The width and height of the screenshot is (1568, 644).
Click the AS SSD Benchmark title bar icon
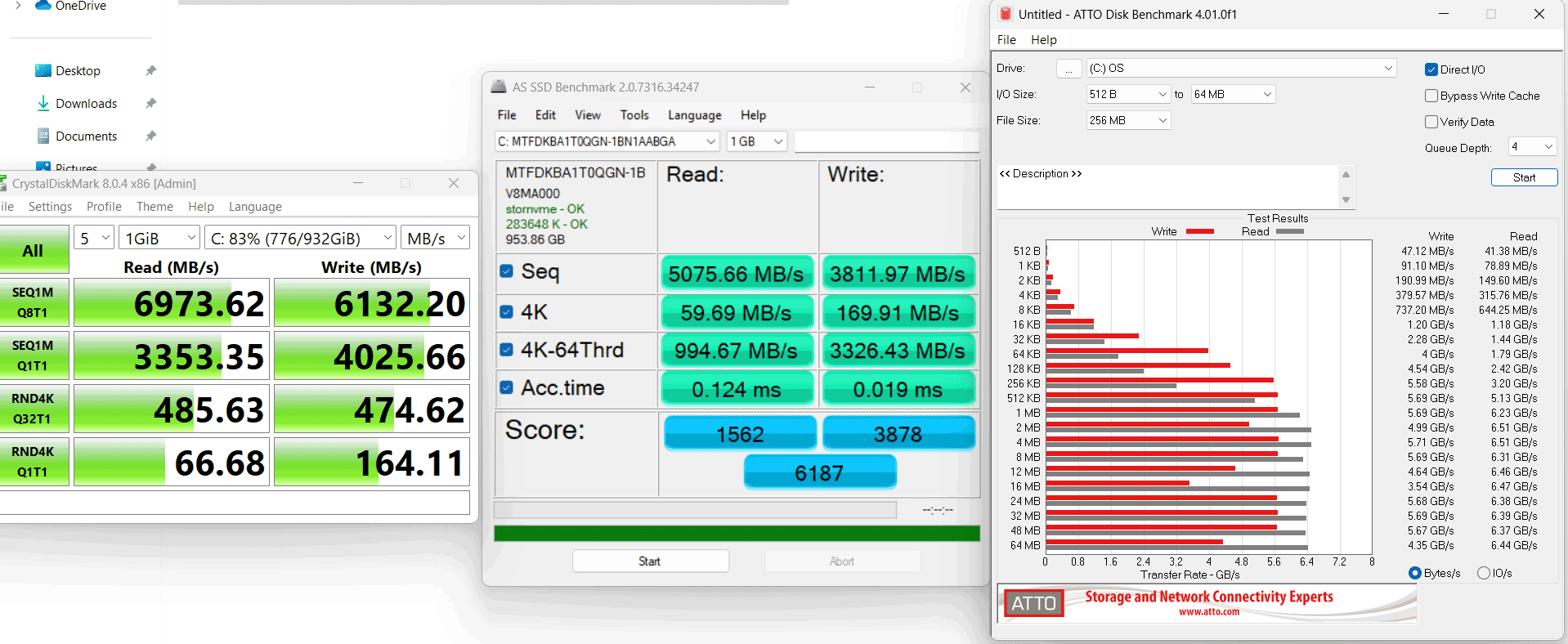click(498, 87)
